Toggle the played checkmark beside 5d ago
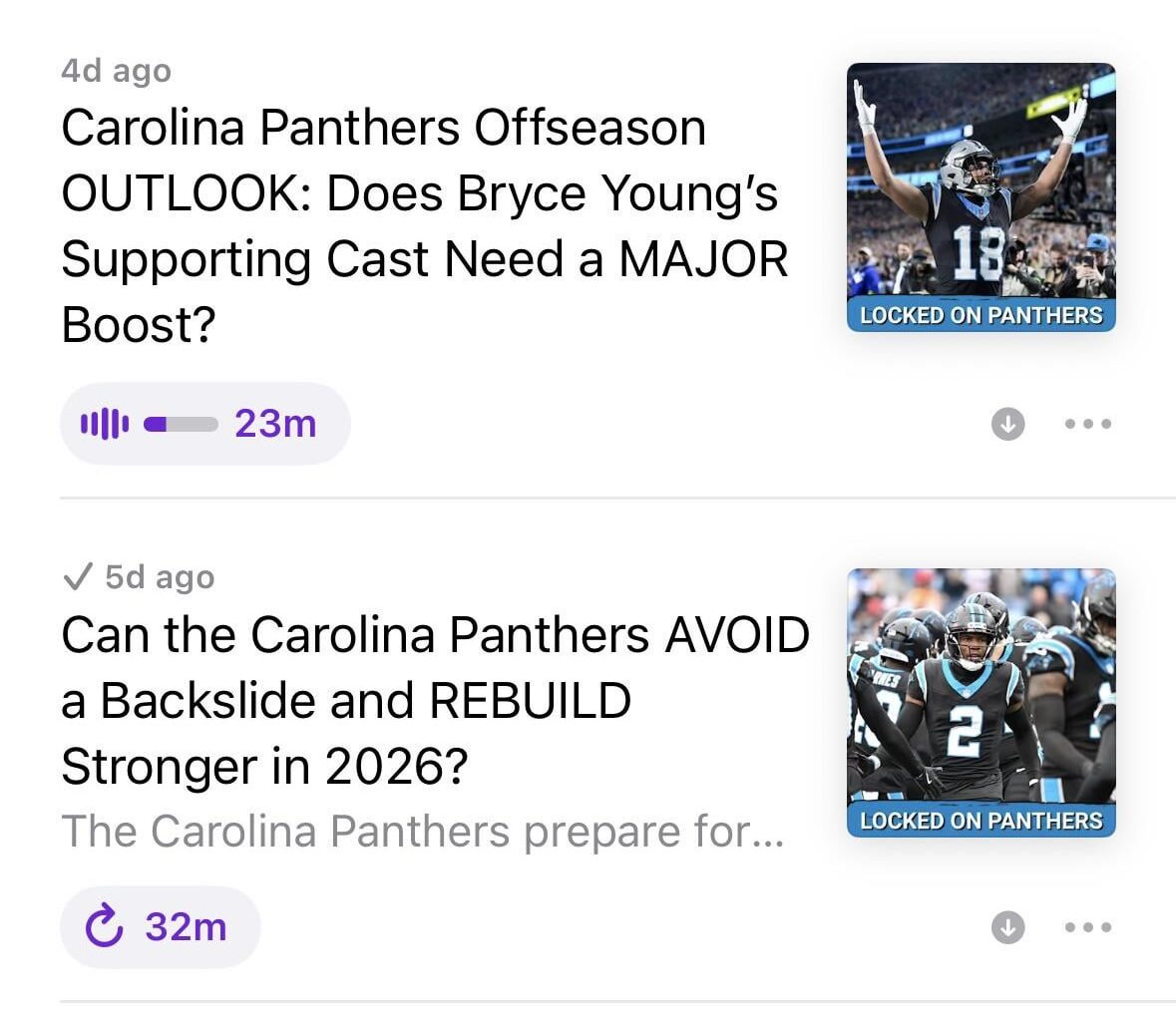The width and height of the screenshot is (1176, 1021). 76,576
